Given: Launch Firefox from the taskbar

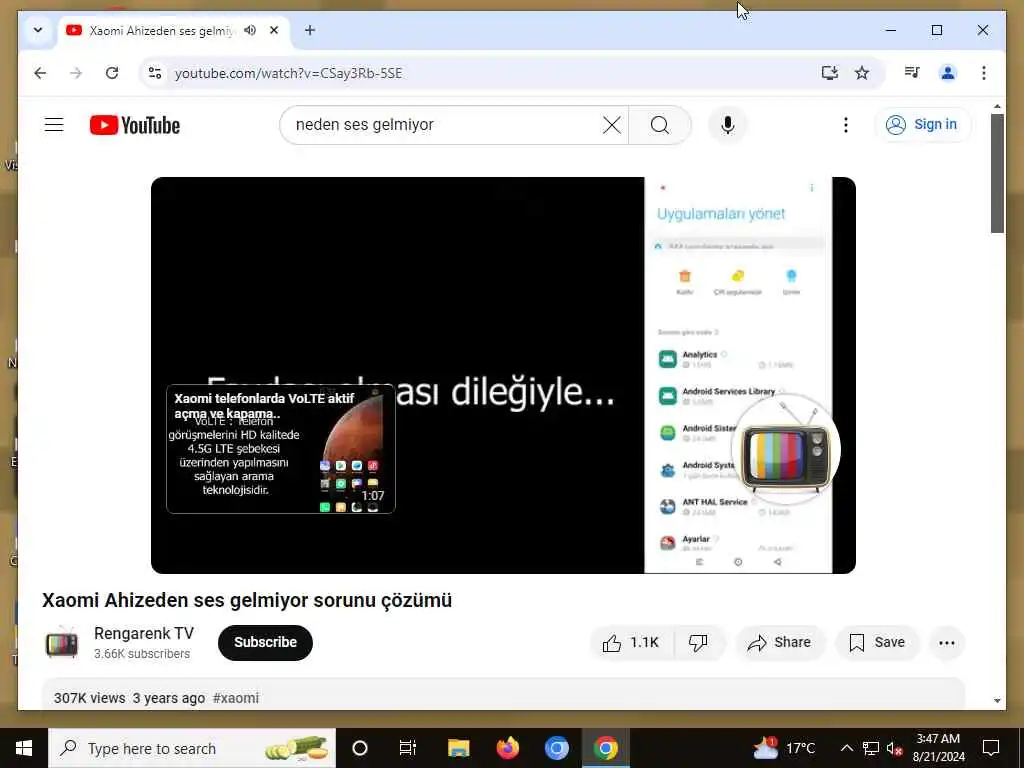Looking at the screenshot, I should (507, 748).
